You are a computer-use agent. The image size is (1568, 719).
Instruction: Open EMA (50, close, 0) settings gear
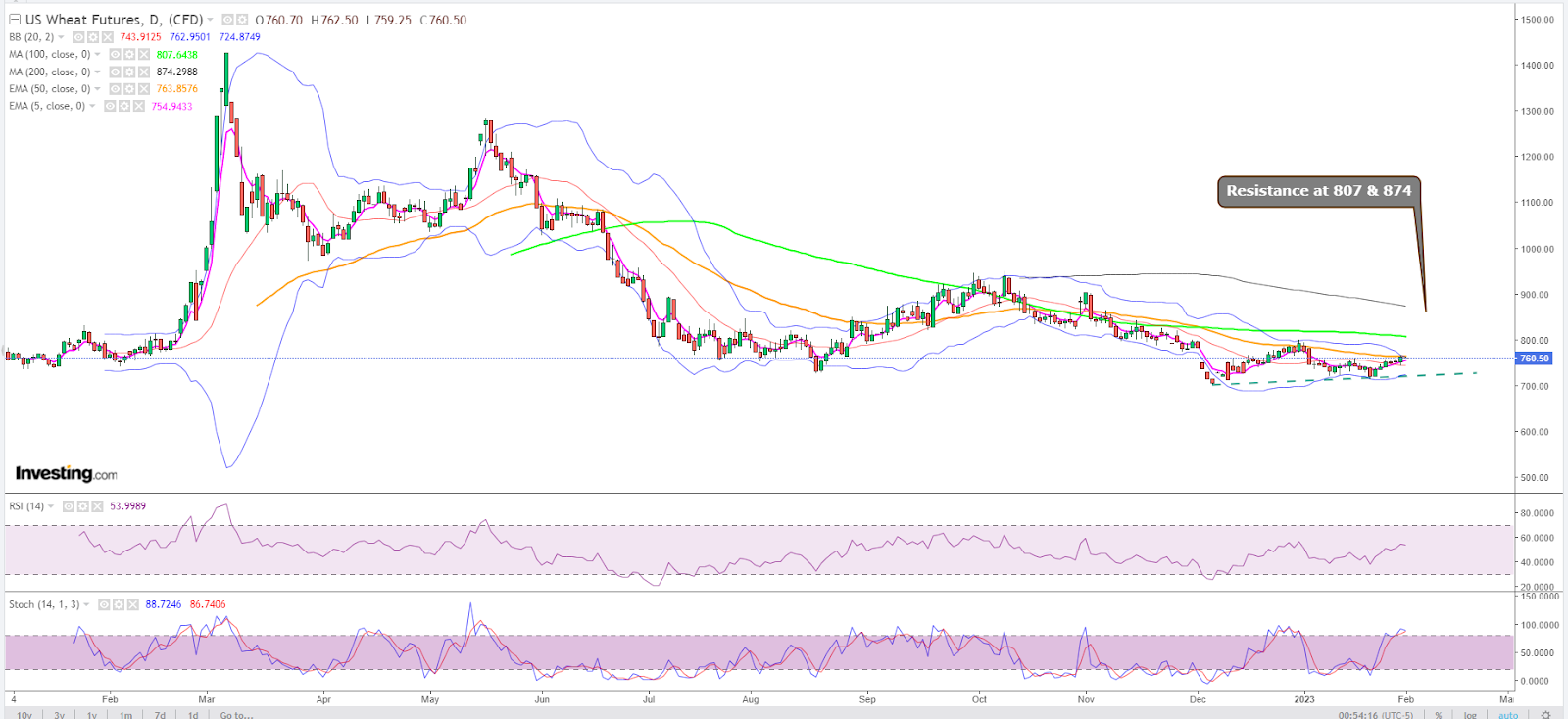(129, 89)
